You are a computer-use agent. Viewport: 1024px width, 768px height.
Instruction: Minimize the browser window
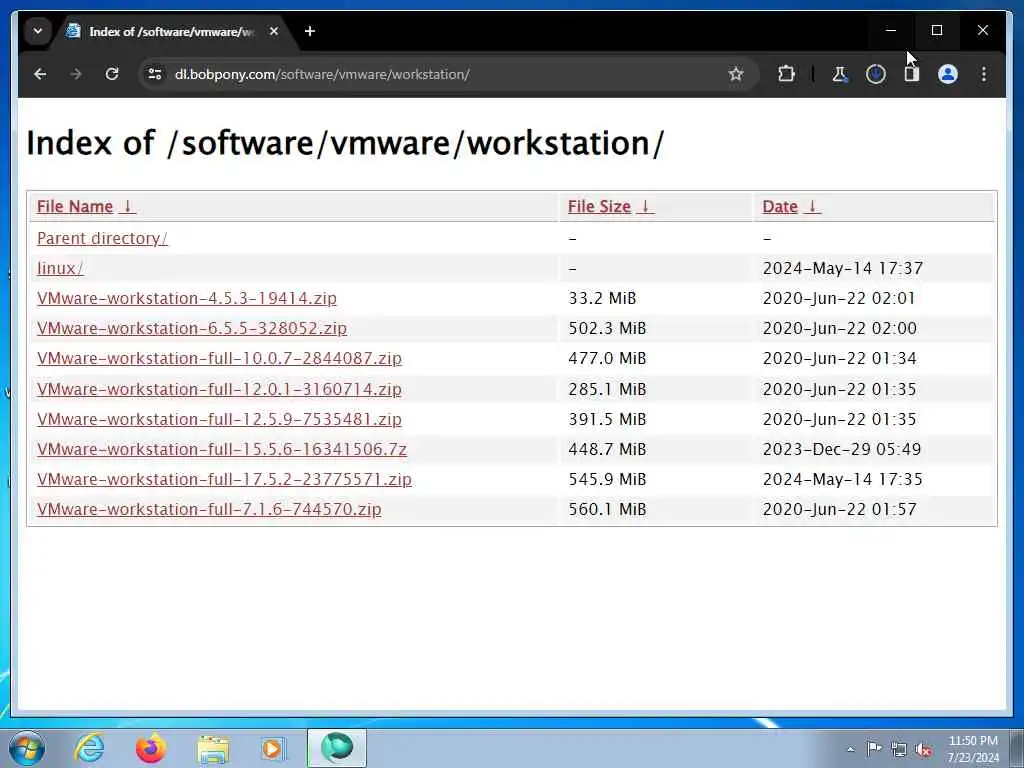click(891, 31)
